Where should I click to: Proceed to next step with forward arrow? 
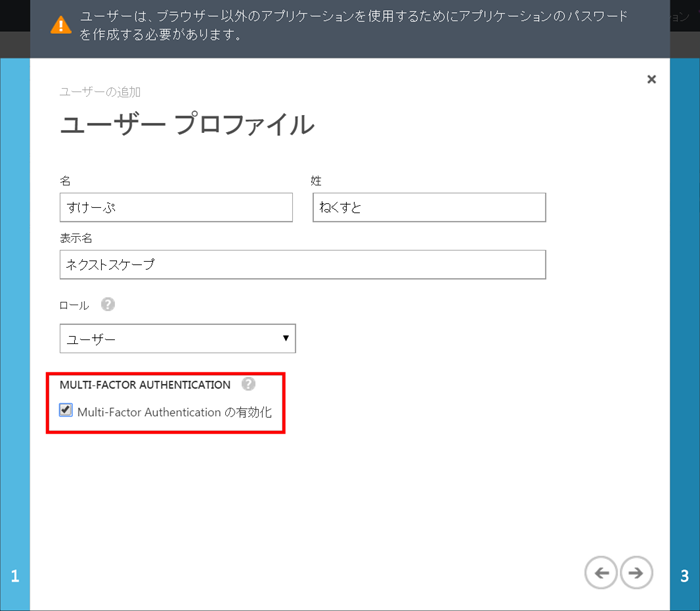coord(636,573)
